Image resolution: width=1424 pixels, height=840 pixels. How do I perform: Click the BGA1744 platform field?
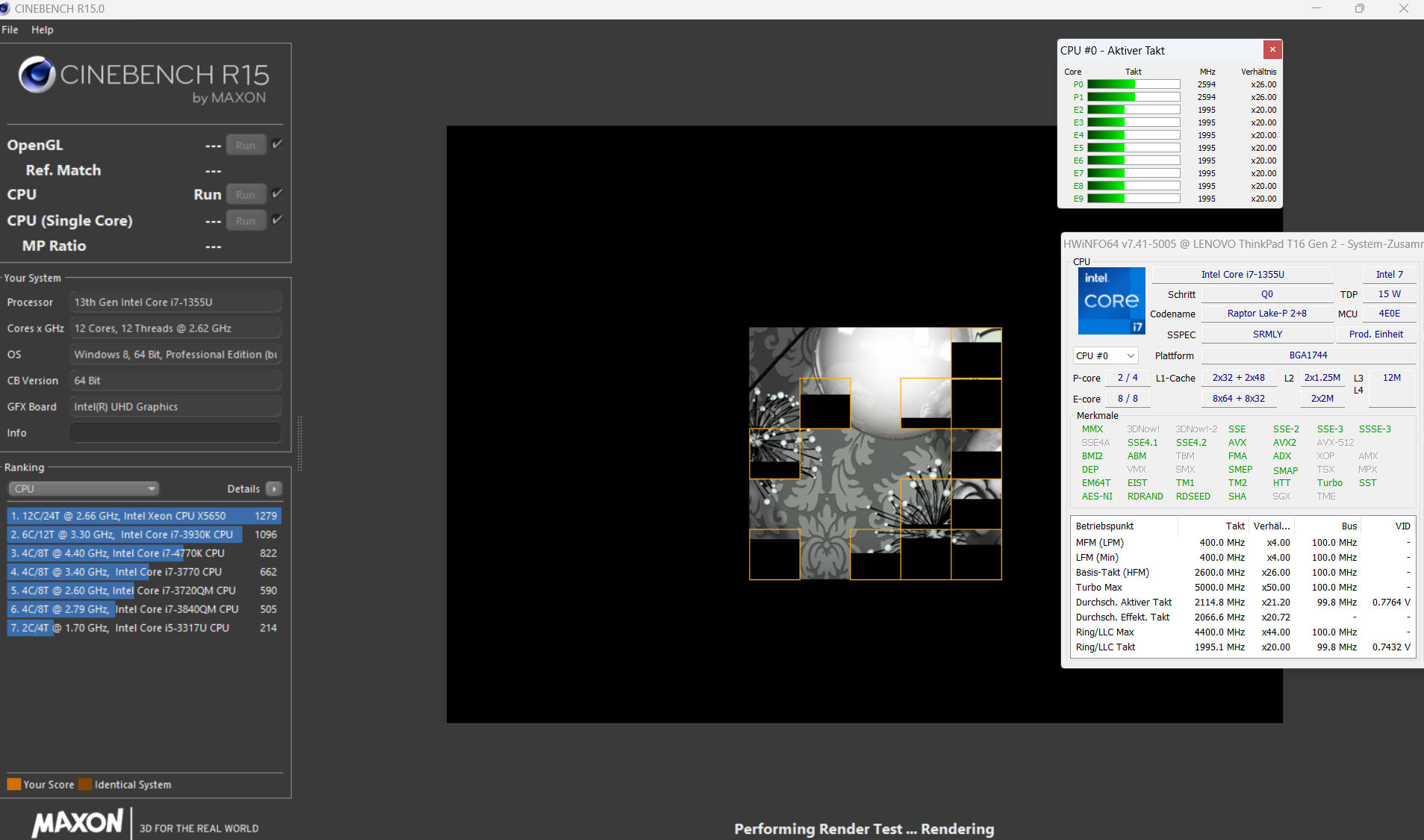tap(1308, 355)
